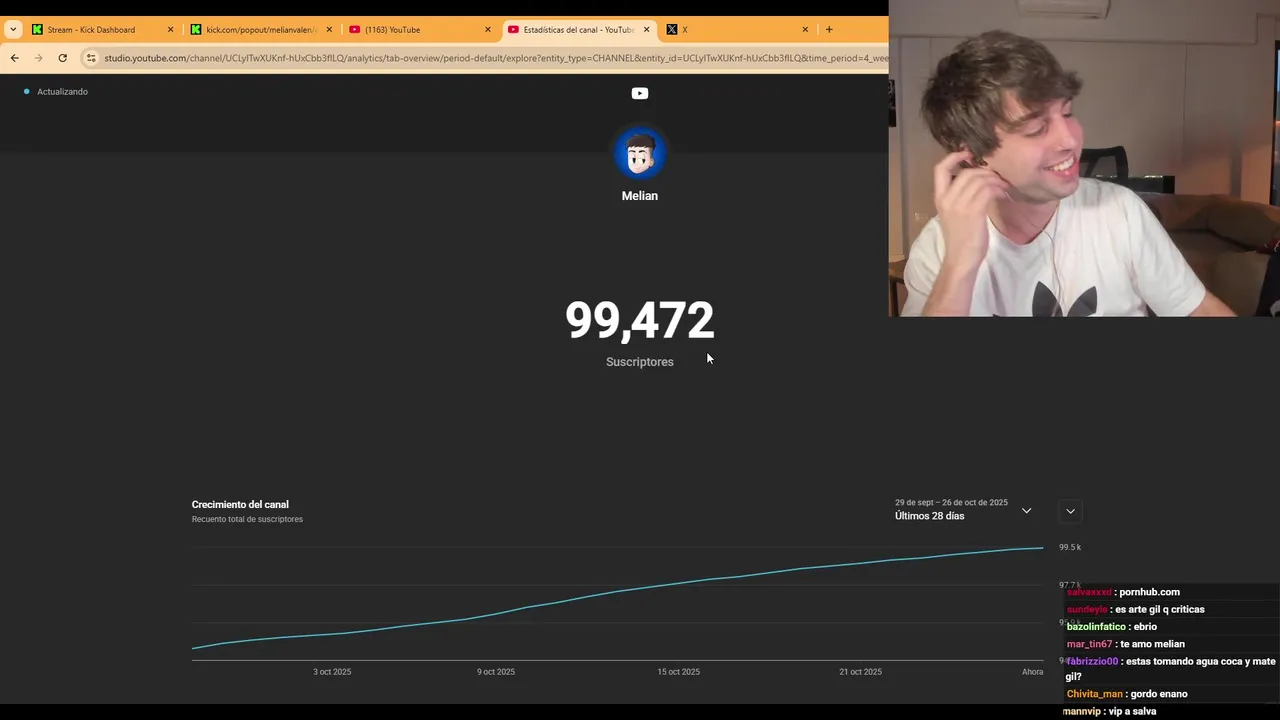1280x720 pixels.
Task: Click the Melian channel avatar
Action: click(x=640, y=153)
